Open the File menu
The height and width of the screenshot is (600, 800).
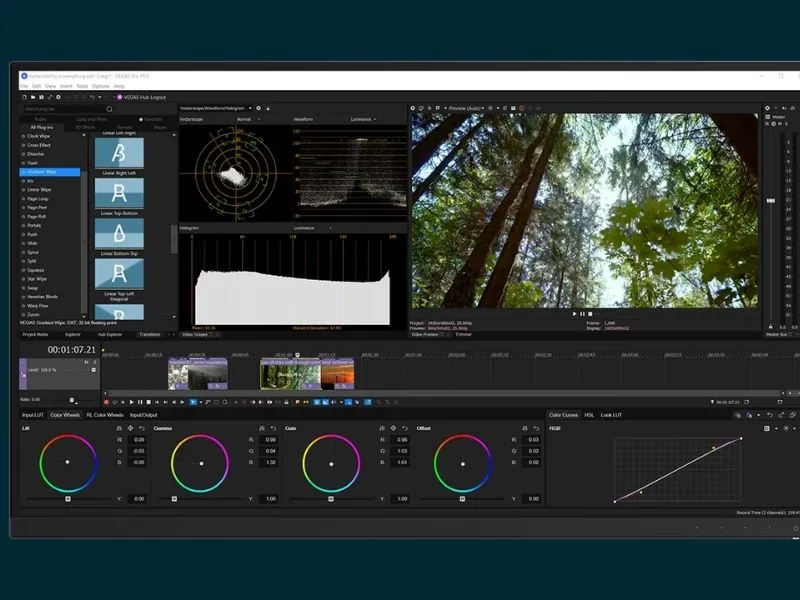[24, 86]
